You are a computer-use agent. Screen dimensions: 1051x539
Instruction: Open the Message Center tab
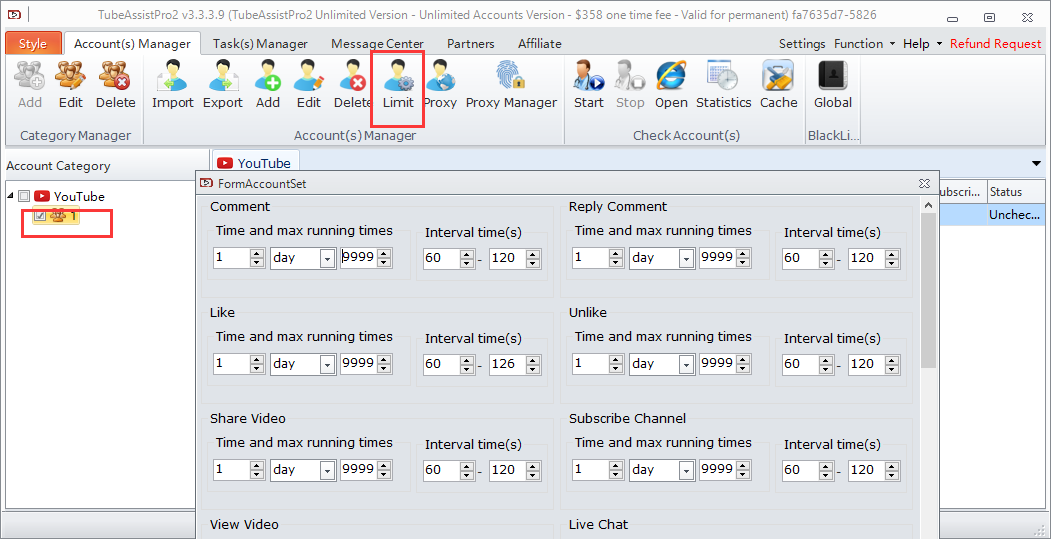379,44
